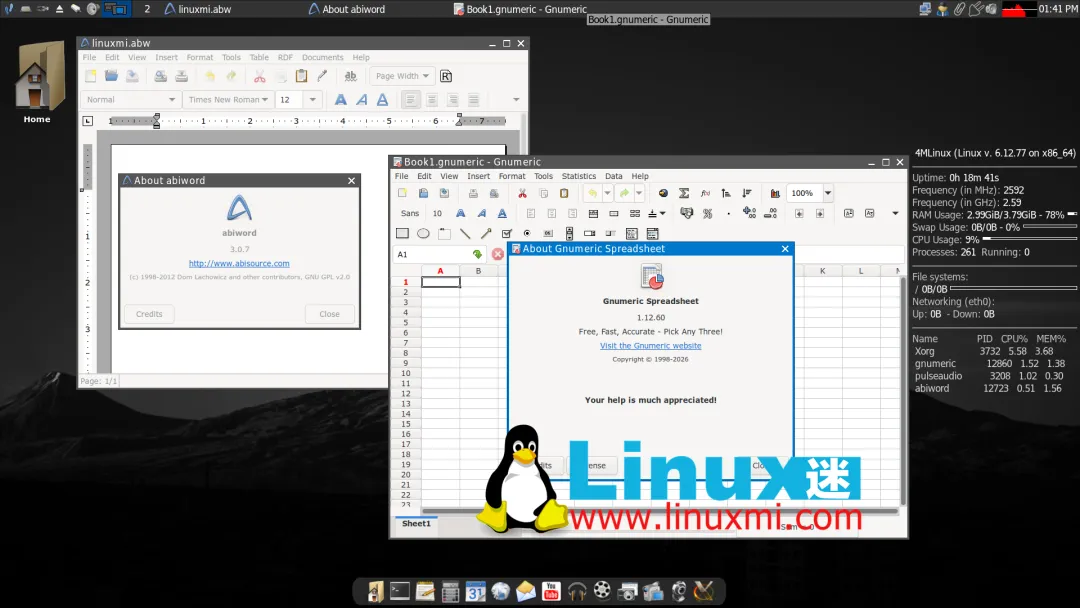Enable left alignment in AbiWord toolbar
The image size is (1080, 608).
[411, 100]
